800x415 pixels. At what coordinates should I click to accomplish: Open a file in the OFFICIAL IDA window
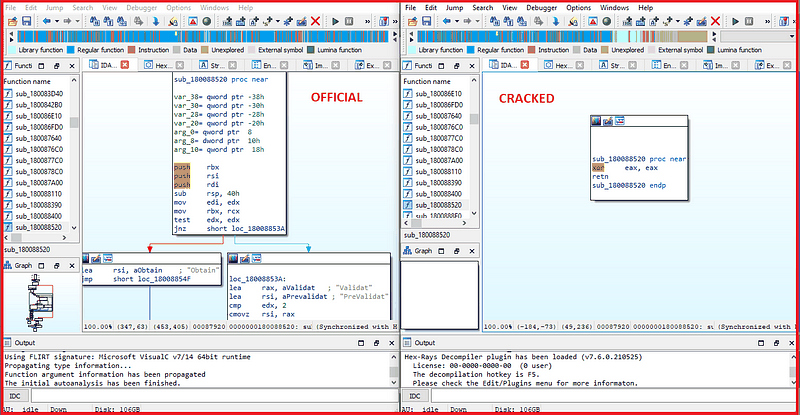[12, 21]
